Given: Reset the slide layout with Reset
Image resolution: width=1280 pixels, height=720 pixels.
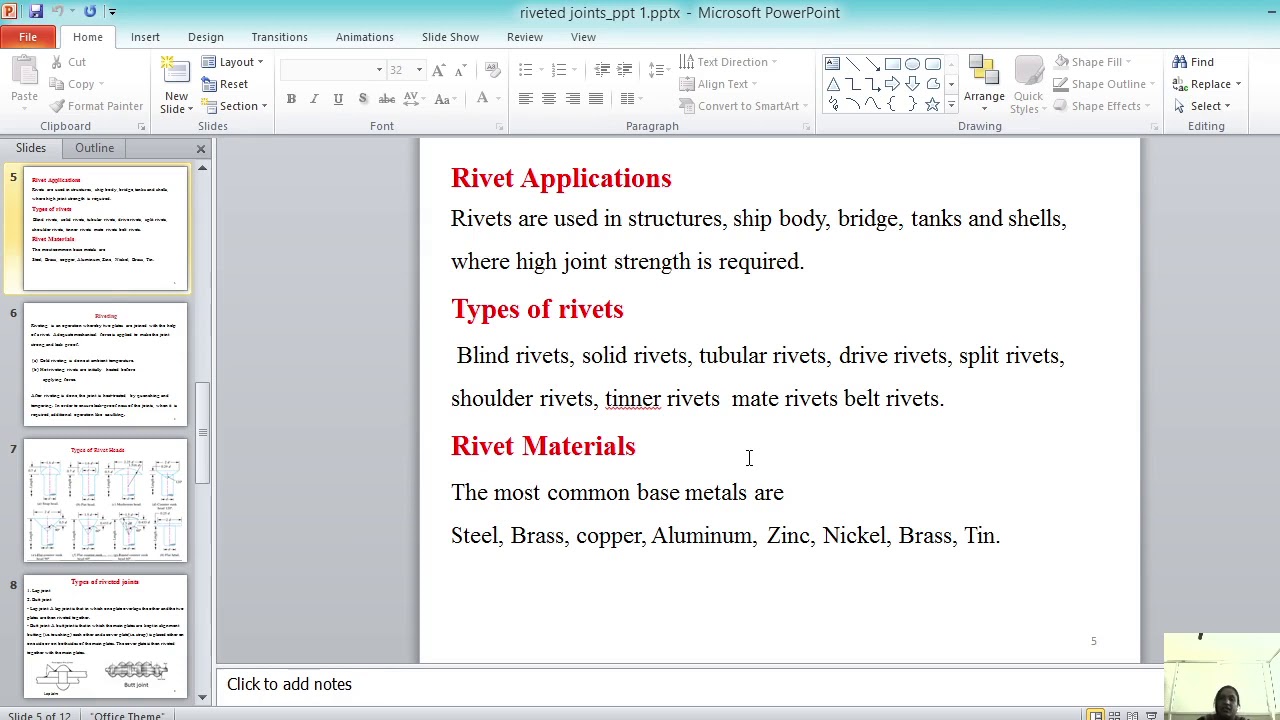Looking at the screenshot, I should click(225, 84).
